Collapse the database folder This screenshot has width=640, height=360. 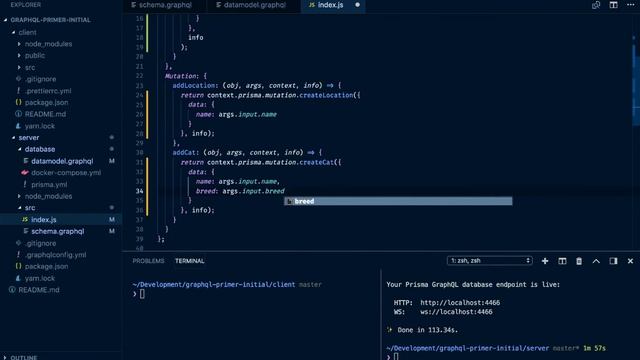(40, 149)
